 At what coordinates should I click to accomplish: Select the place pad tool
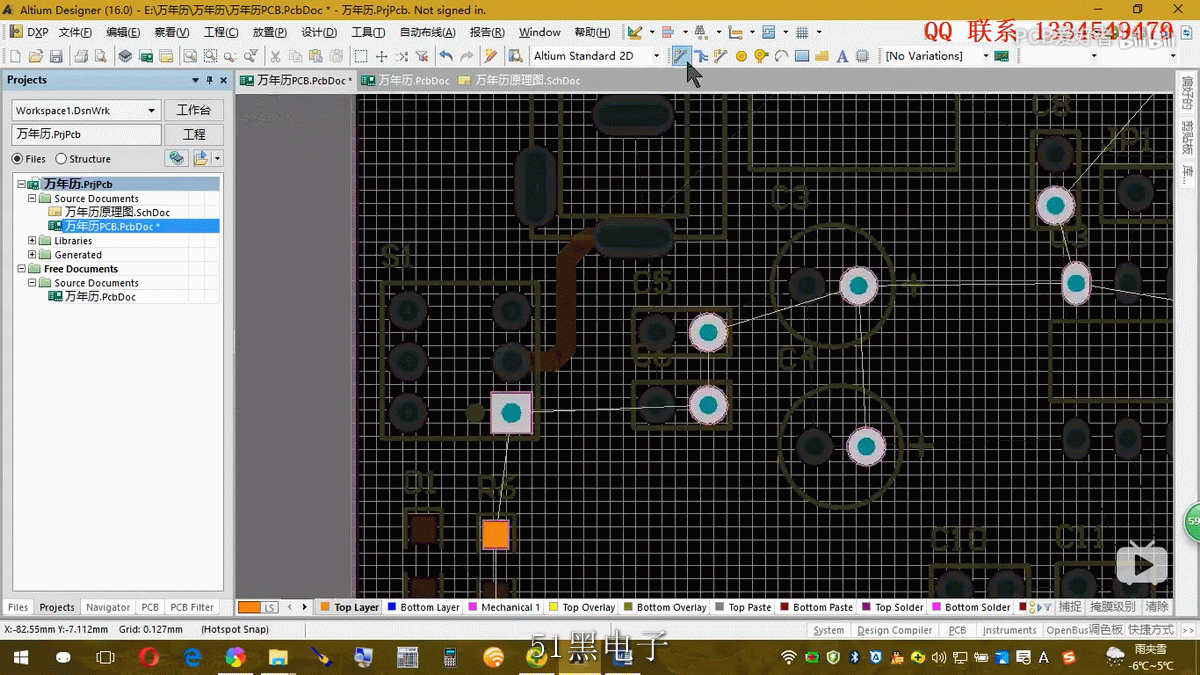click(x=741, y=56)
